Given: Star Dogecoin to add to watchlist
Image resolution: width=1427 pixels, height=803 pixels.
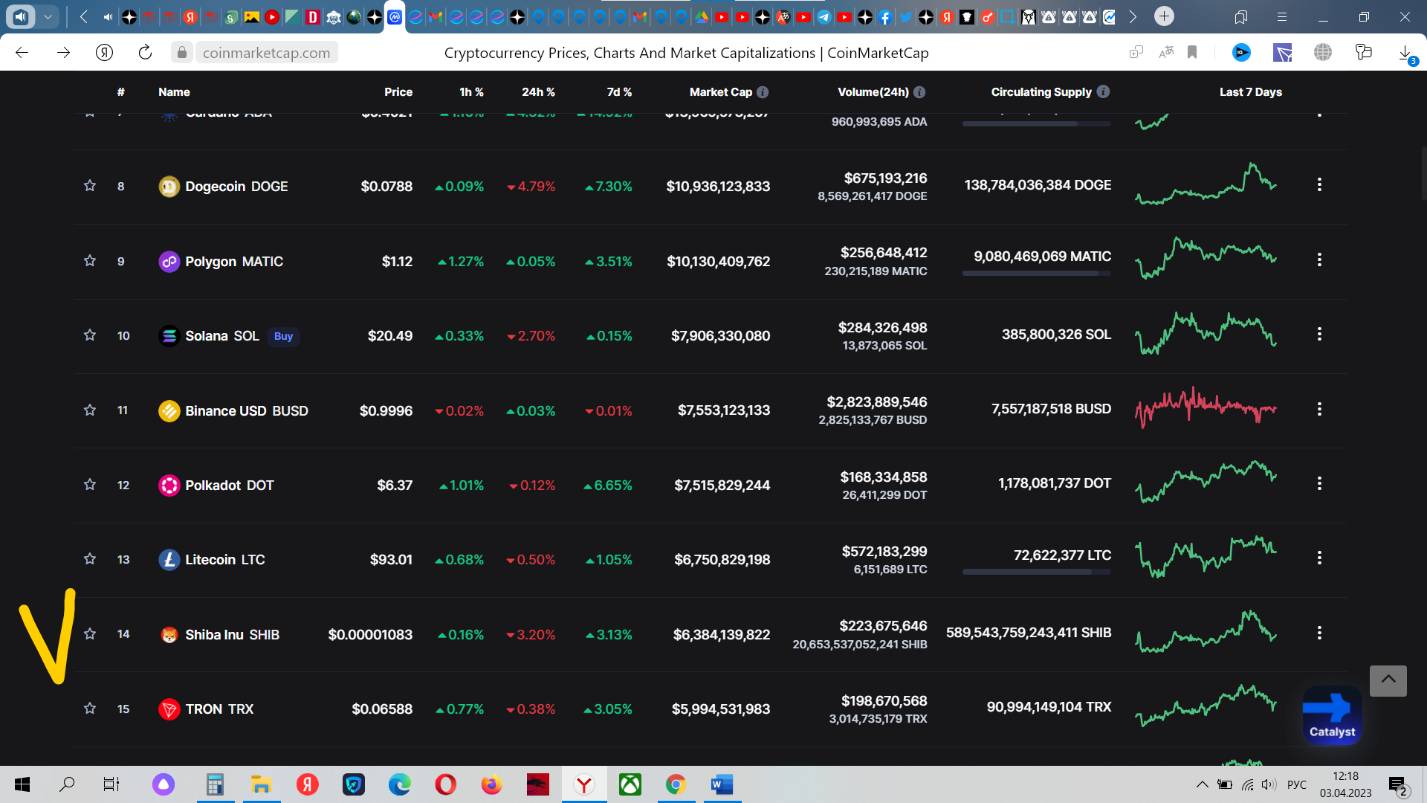Looking at the screenshot, I should click(x=90, y=186).
